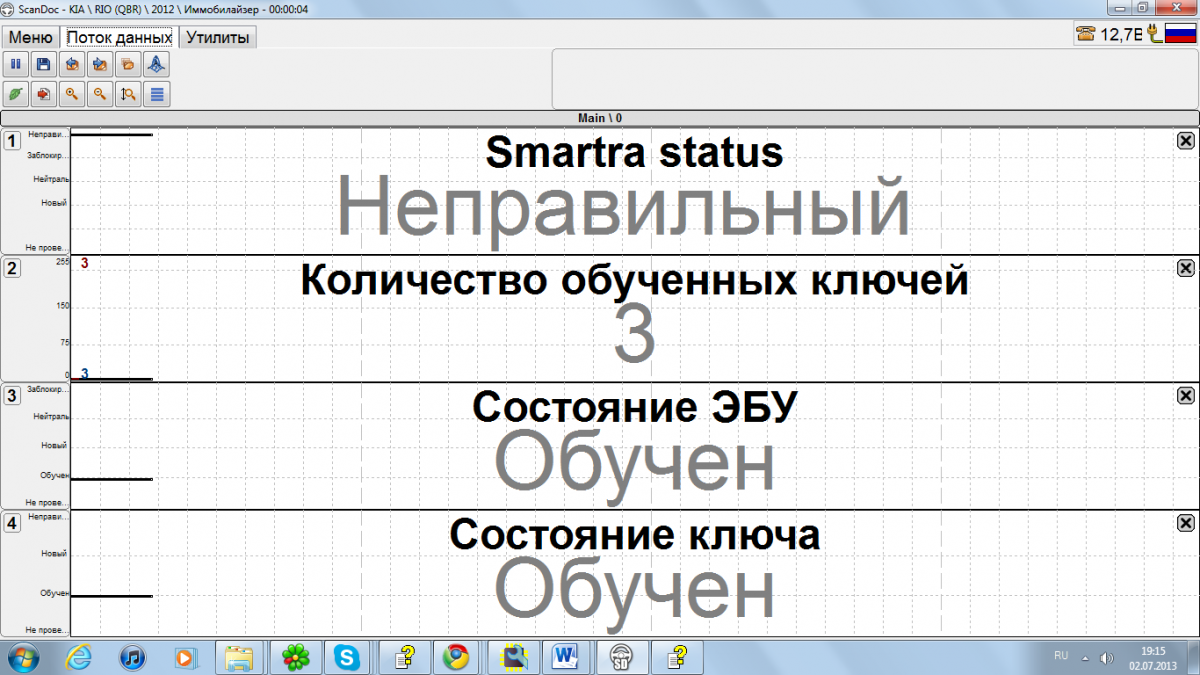Close the Состояние ключа parameter row
Image resolution: width=1200 pixels, height=675 pixels.
(x=1185, y=523)
